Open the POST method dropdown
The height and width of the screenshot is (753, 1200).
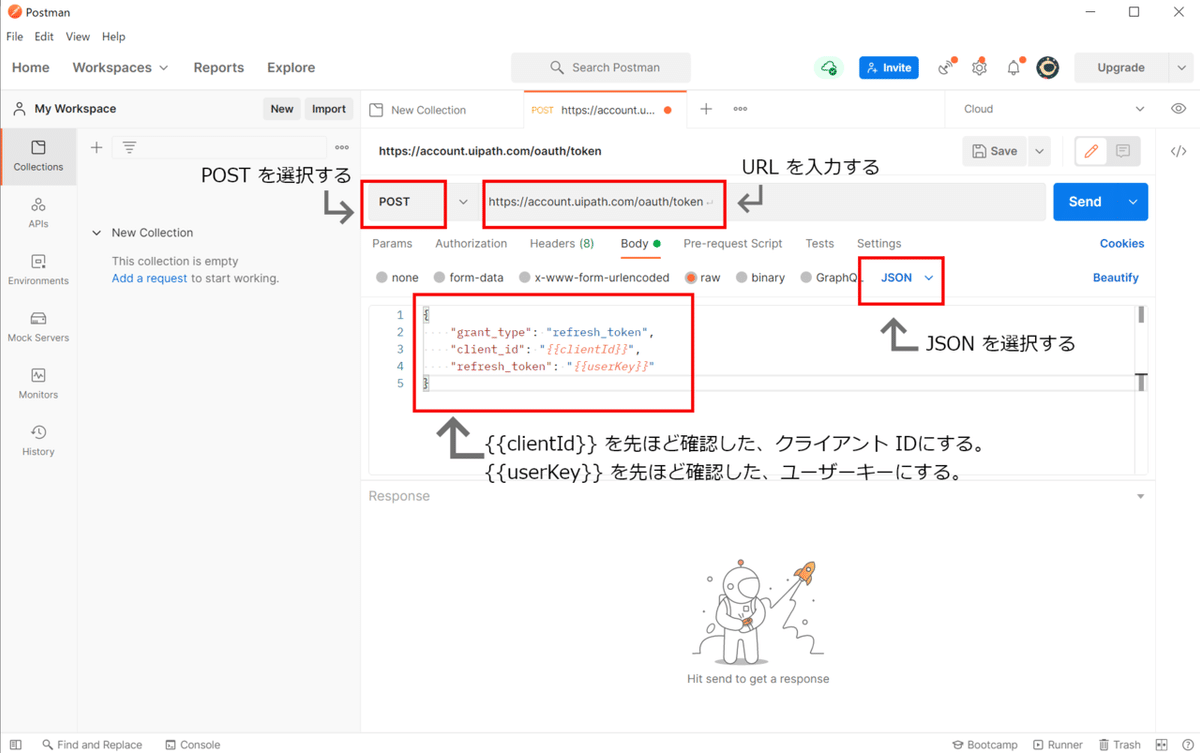click(x=463, y=202)
